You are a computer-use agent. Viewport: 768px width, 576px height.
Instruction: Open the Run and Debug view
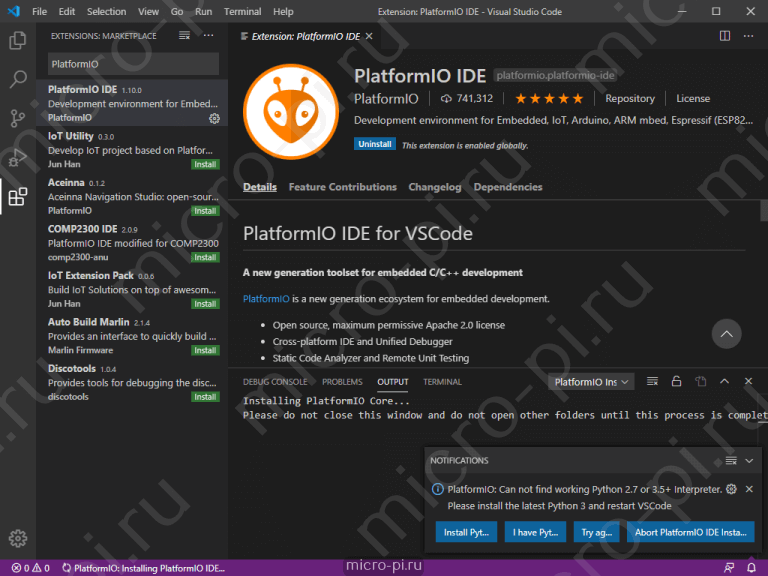(18, 157)
